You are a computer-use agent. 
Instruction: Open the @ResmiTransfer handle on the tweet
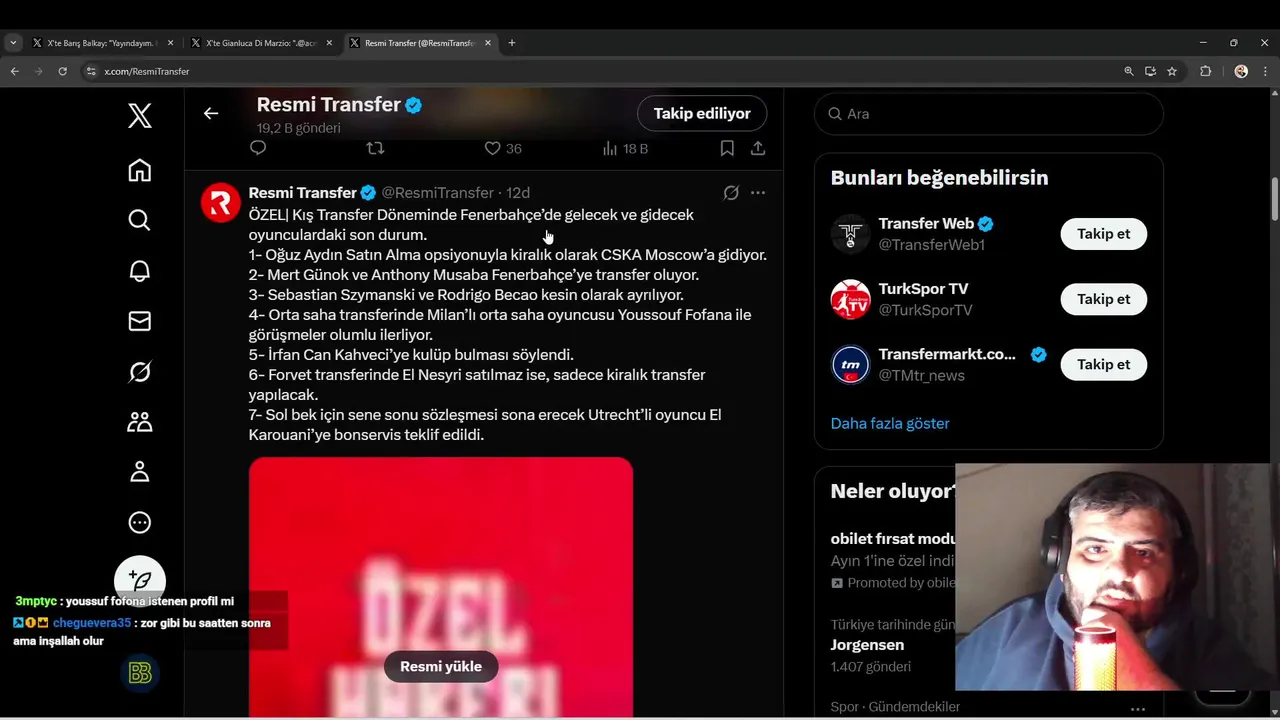tap(438, 193)
